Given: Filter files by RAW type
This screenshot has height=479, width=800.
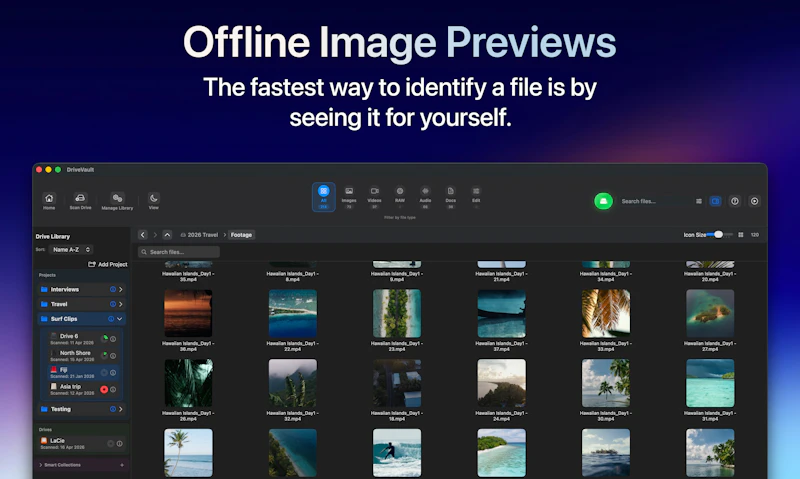Looking at the screenshot, I should 400,196.
